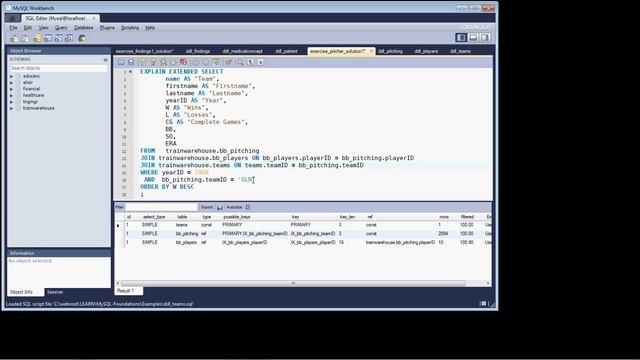Open script file icon in editor toolbar
640x360 pixels.
(x=121, y=62)
